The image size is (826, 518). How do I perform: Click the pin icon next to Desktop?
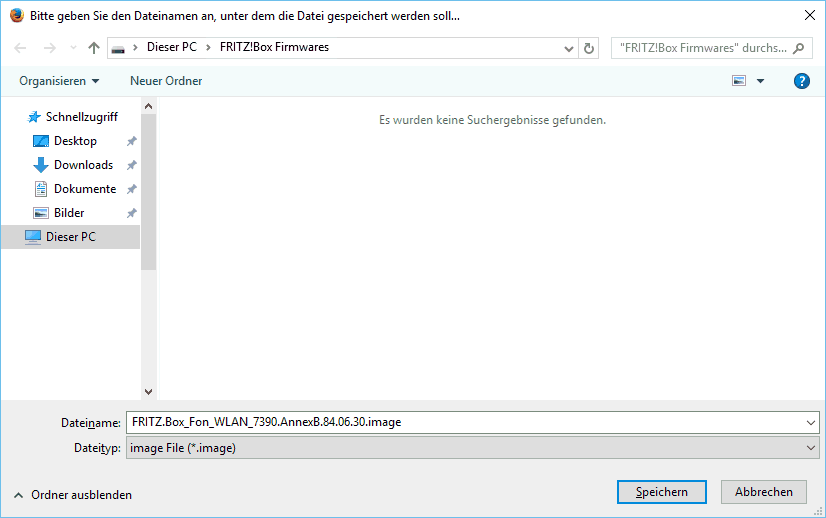[x=132, y=141]
